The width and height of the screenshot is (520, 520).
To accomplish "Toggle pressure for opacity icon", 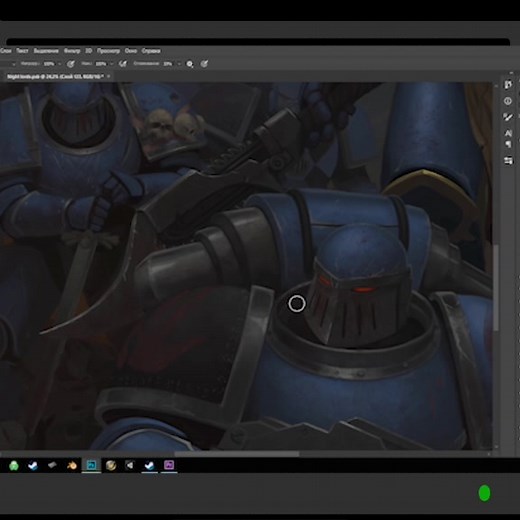I will click(x=71, y=64).
